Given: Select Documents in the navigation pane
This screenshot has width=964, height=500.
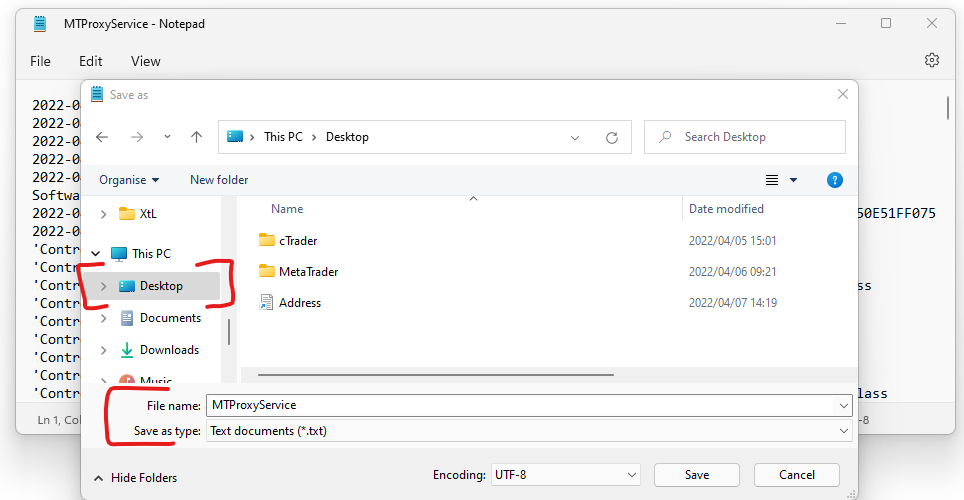Looking at the screenshot, I should pos(170,318).
